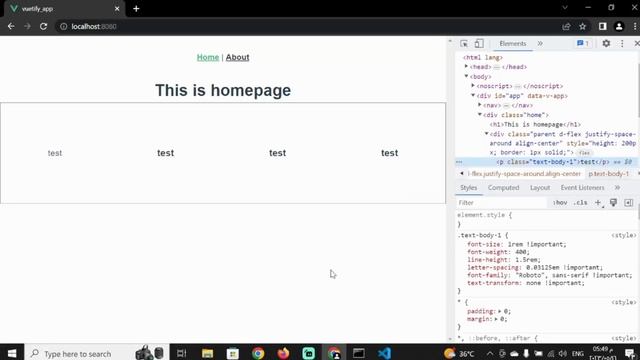640x360 pixels.
Task: Add a new style rule
Action: pos(598,203)
